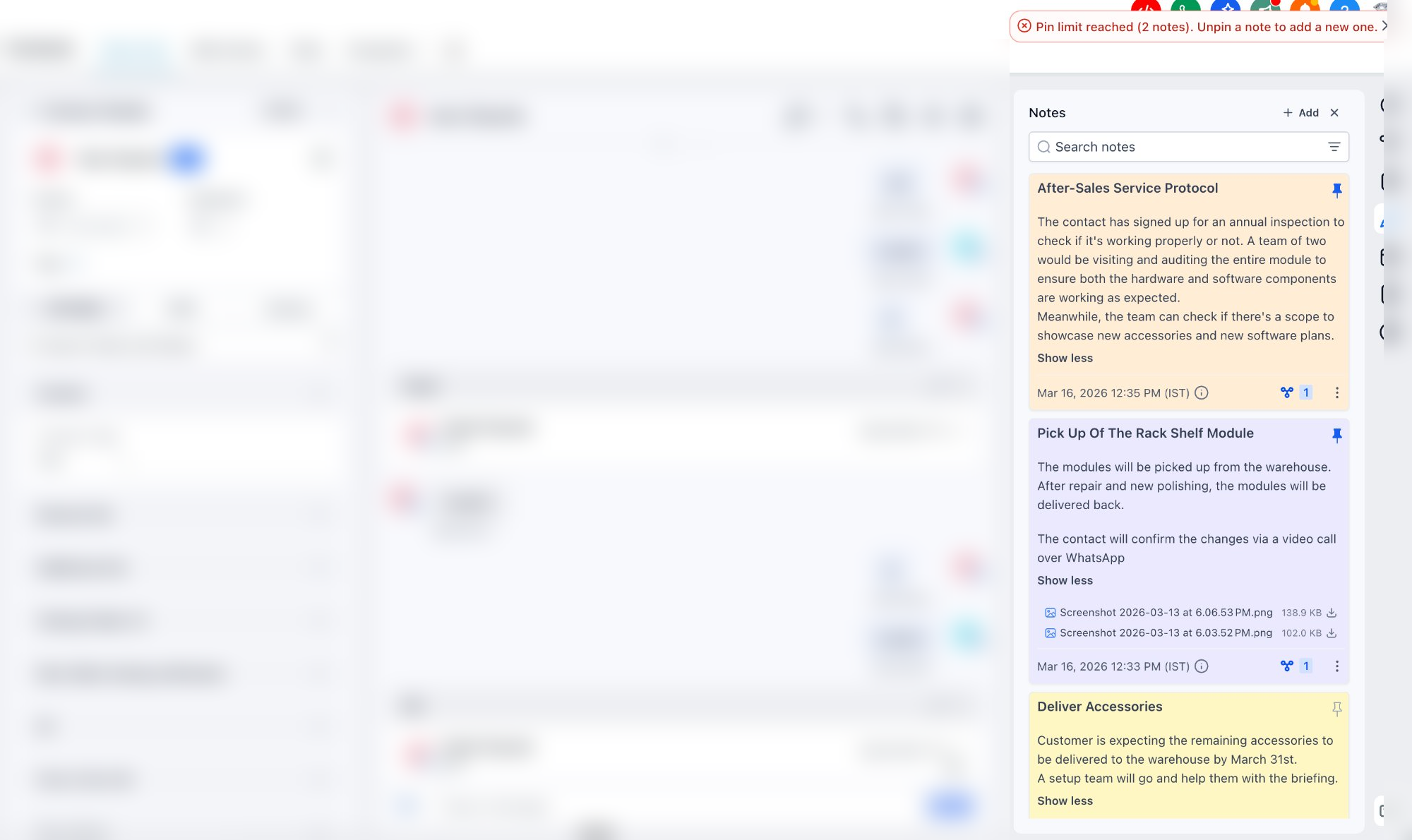
Task: Collapse Pick Up note with Show less
Action: pos(1065,581)
